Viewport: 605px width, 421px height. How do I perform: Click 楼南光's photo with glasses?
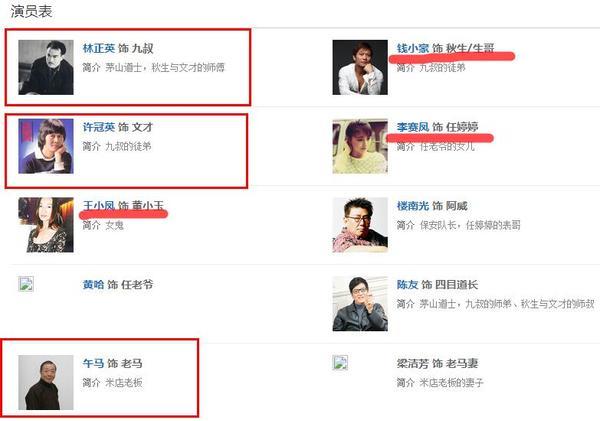click(360, 225)
